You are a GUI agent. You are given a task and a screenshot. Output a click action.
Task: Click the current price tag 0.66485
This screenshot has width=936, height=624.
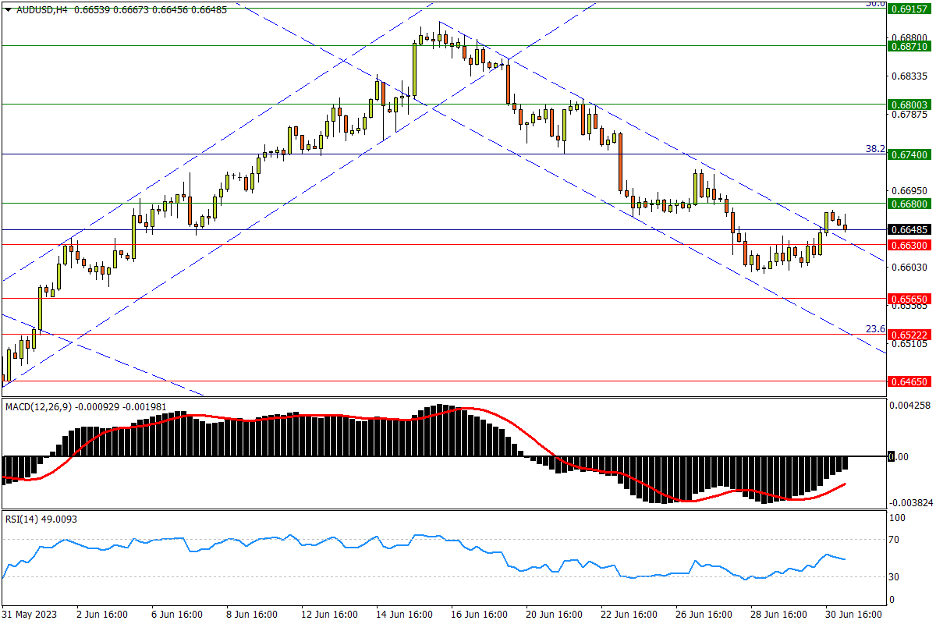[909, 229]
